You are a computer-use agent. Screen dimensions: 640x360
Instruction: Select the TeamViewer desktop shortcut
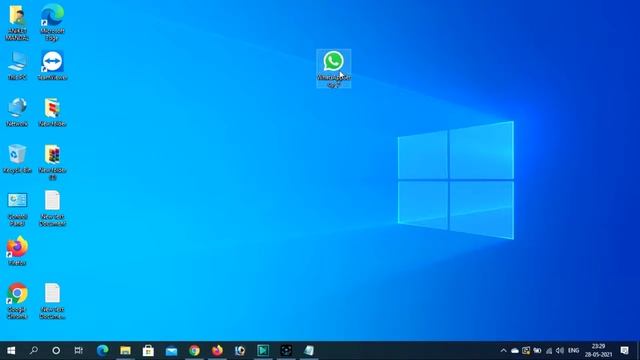52,65
